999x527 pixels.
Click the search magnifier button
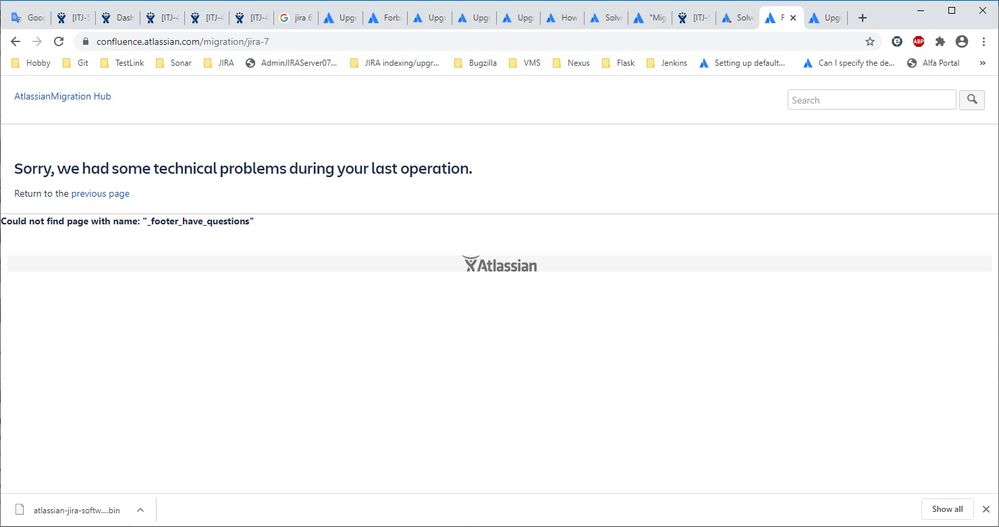point(972,99)
